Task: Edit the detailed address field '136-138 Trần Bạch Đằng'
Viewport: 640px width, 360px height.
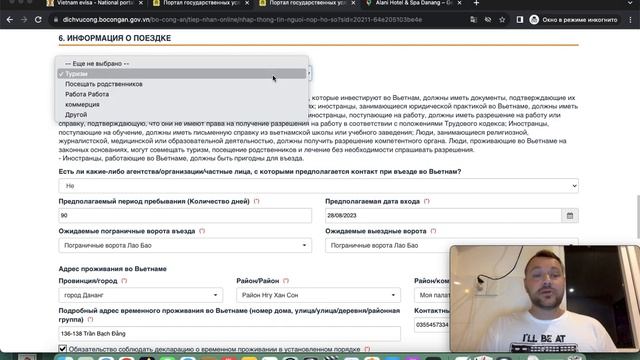Action: point(229,333)
